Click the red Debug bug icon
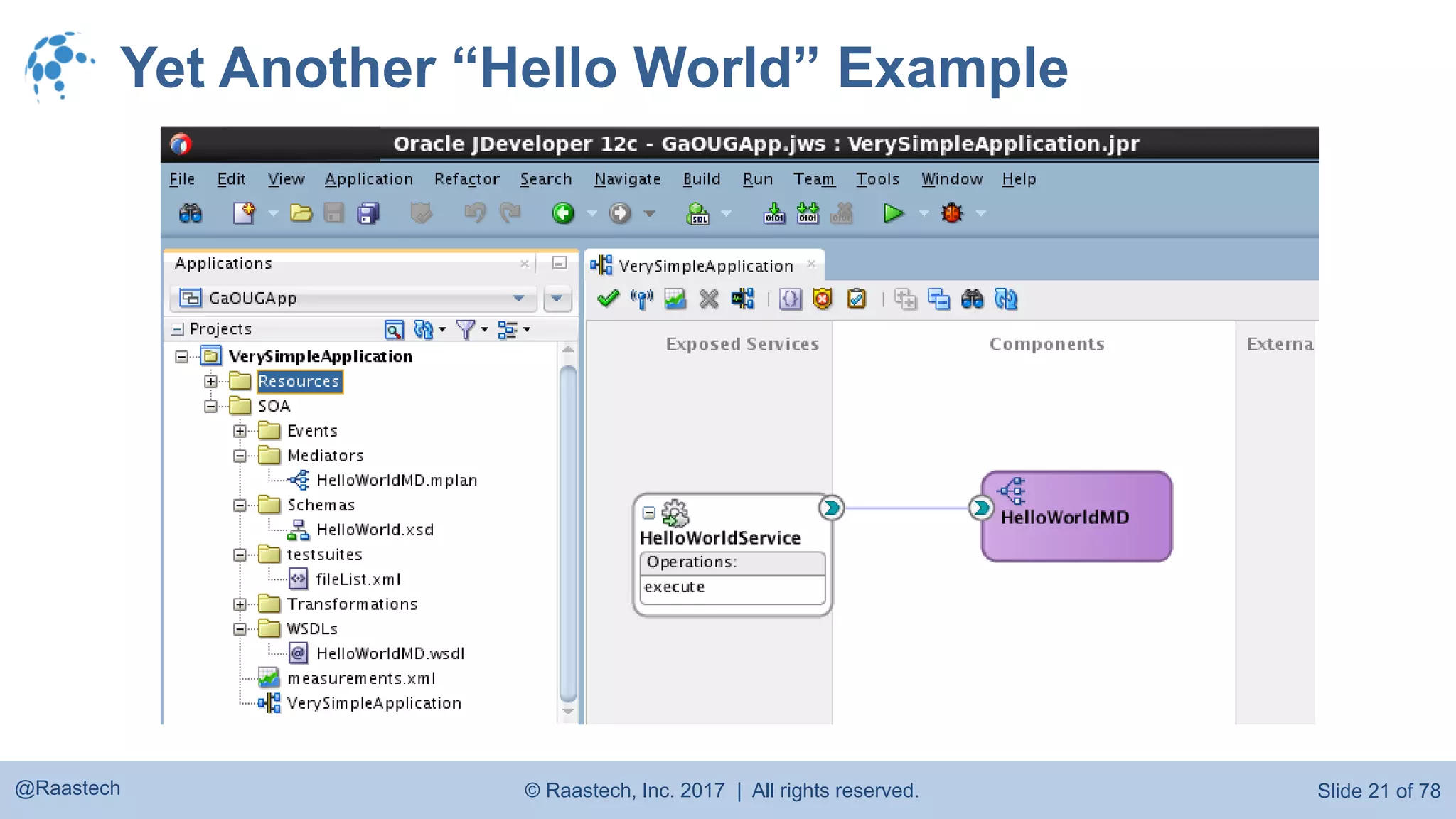 click(952, 213)
